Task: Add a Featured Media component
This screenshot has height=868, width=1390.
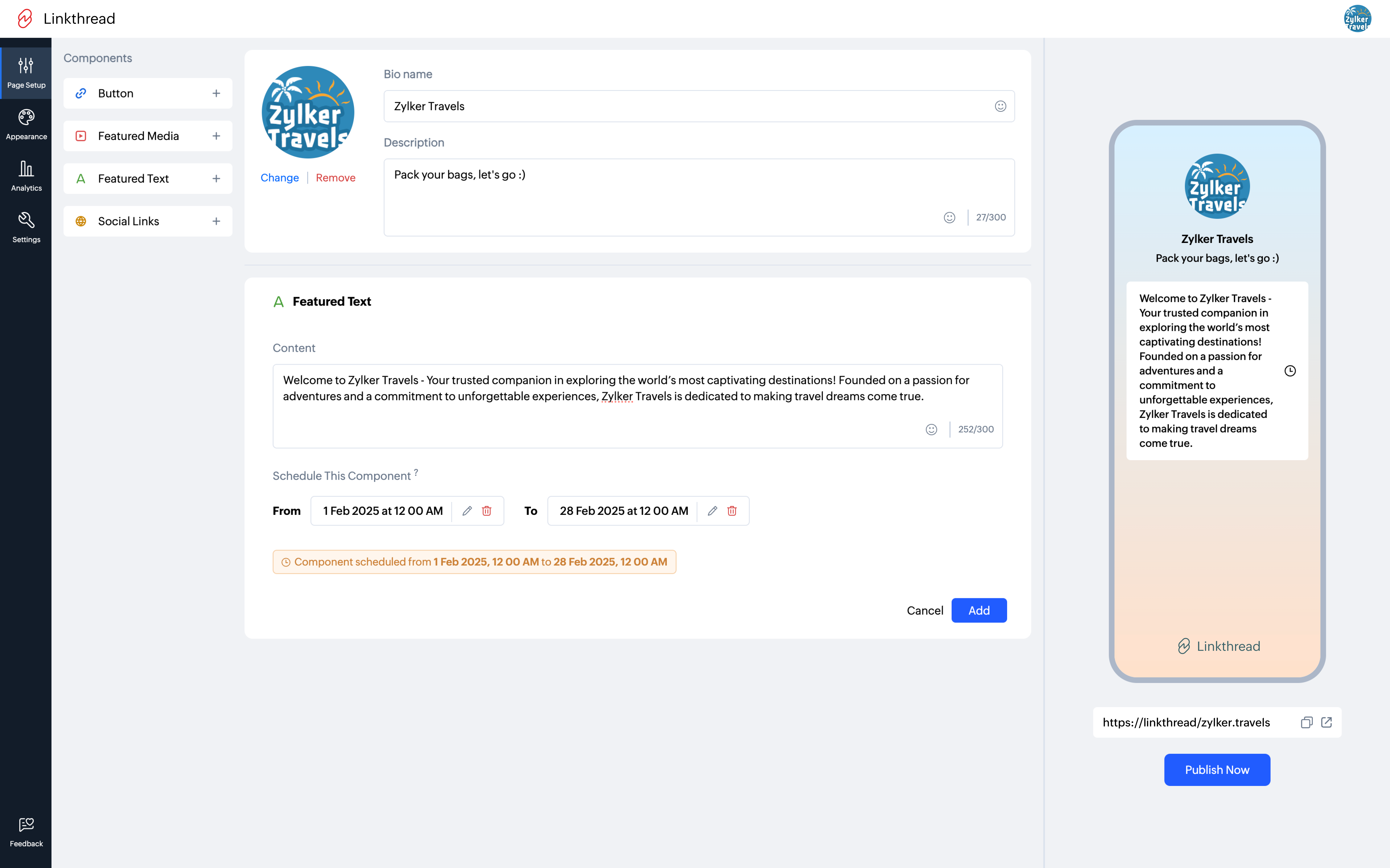Action: (x=216, y=136)
